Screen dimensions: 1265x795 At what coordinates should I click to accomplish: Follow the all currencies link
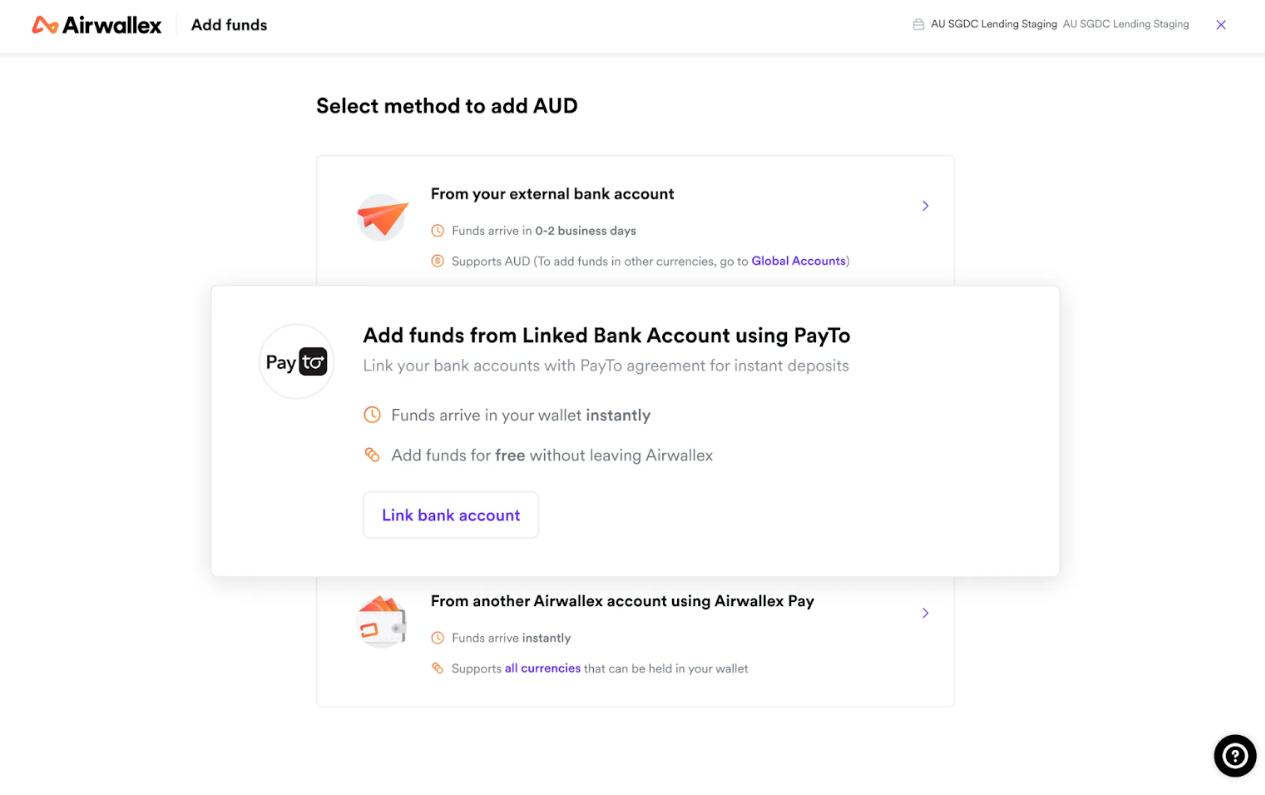(x=542, y=668)
